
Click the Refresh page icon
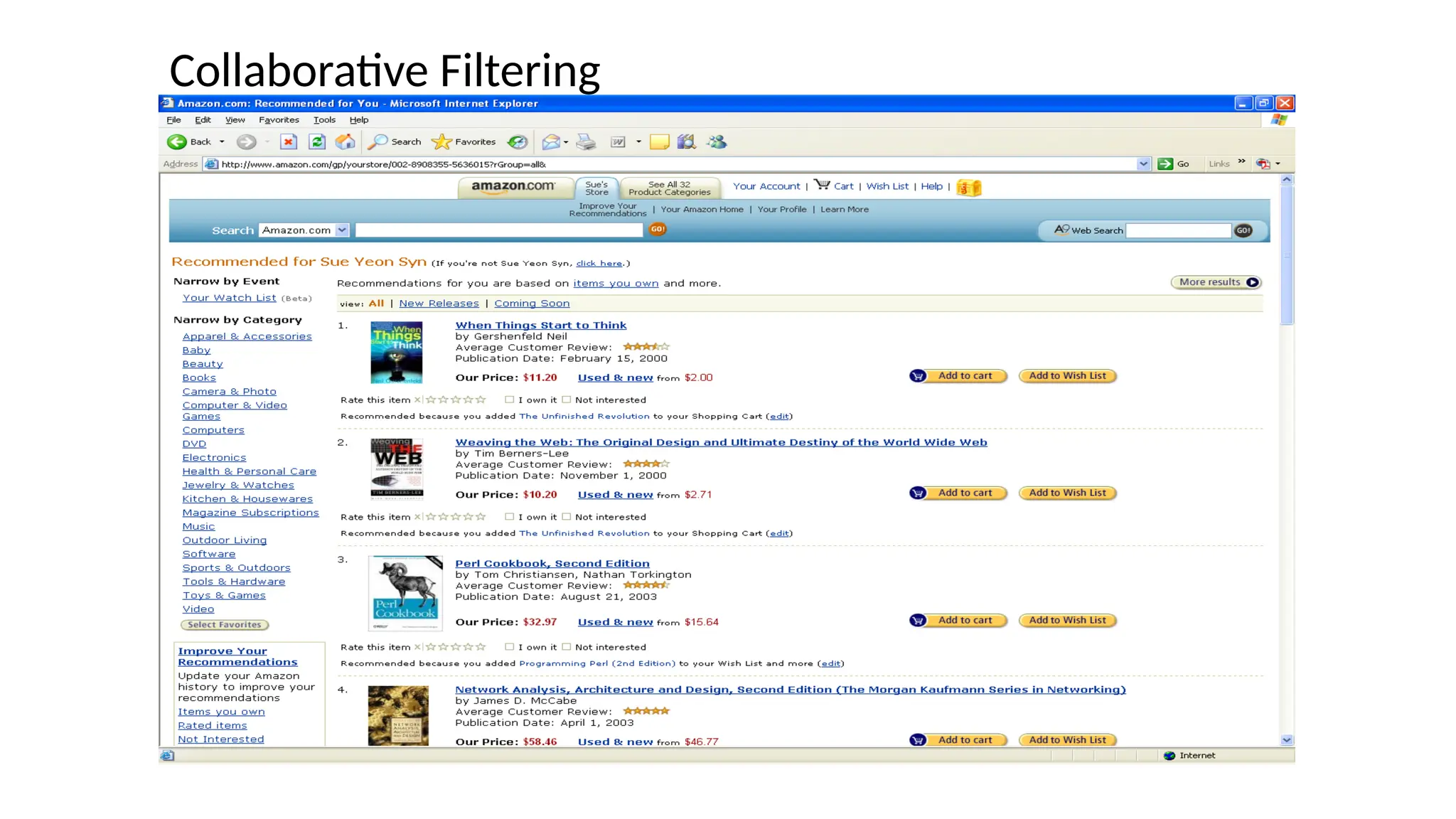[317, 142]
